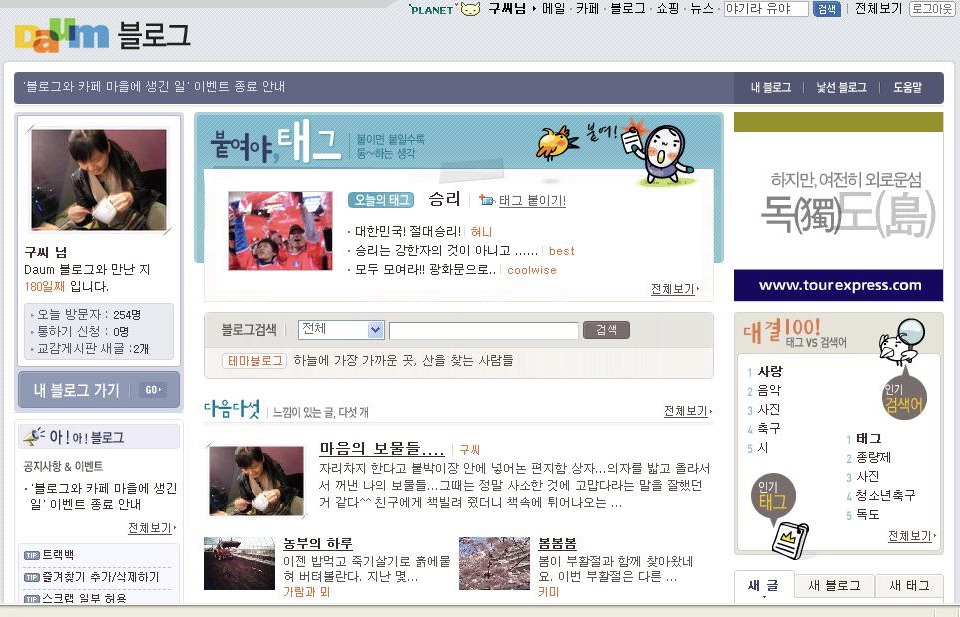
Task: Open the 농부의 하루 post title
Action: [x=318, y=543]
